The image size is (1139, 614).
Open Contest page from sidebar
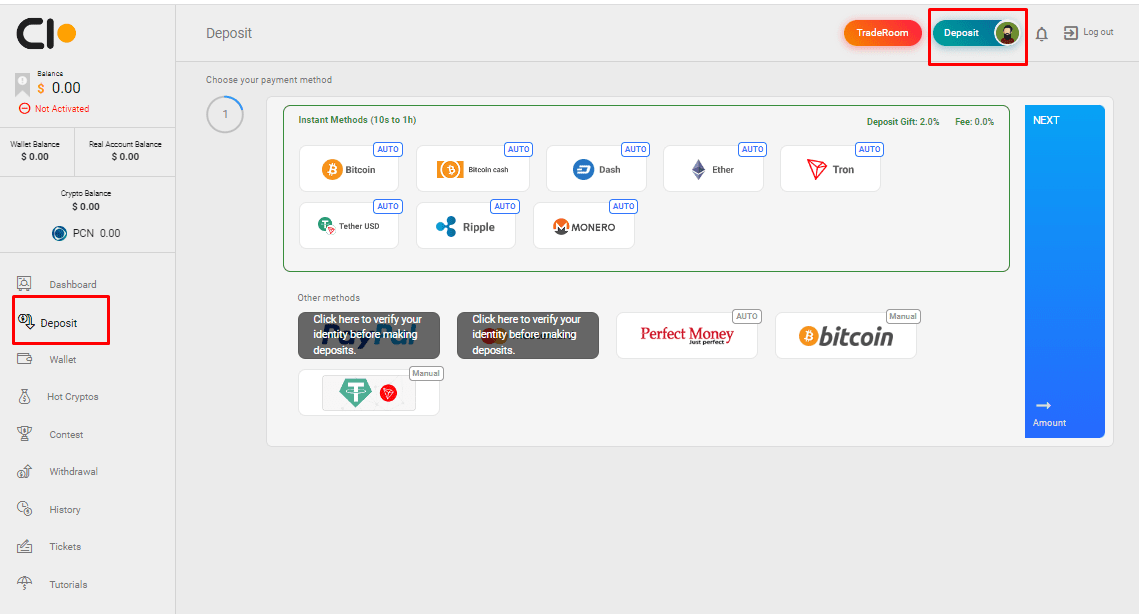(66, 435)
